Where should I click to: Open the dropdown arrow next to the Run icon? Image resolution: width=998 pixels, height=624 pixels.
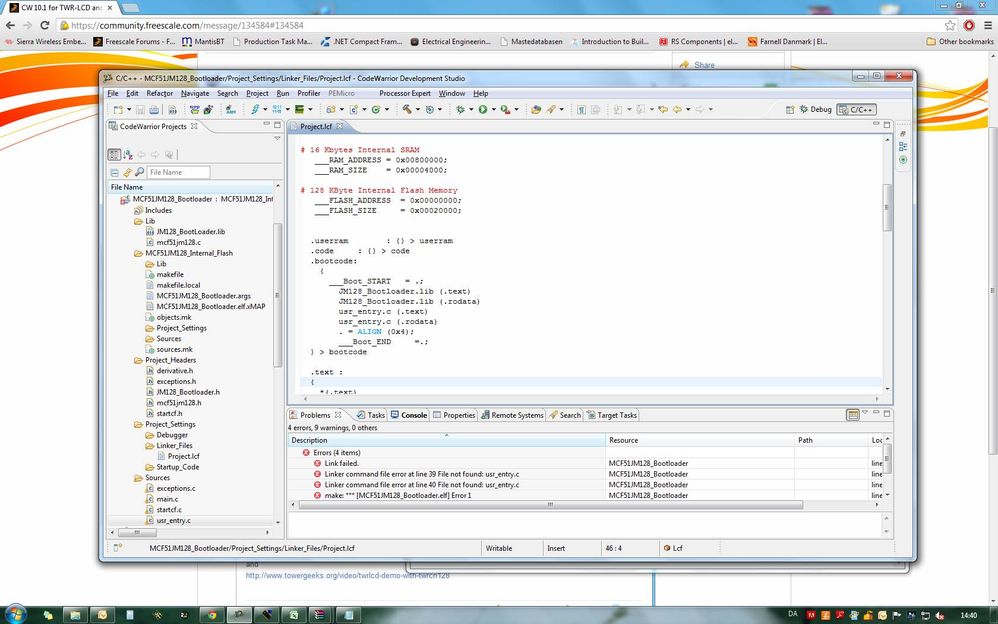(494, 110)
